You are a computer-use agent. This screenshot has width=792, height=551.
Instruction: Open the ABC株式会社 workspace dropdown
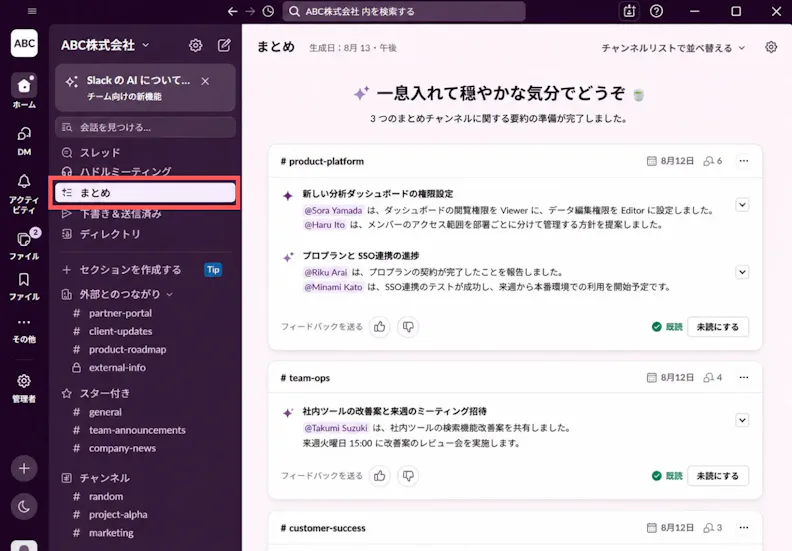point(145,45)
